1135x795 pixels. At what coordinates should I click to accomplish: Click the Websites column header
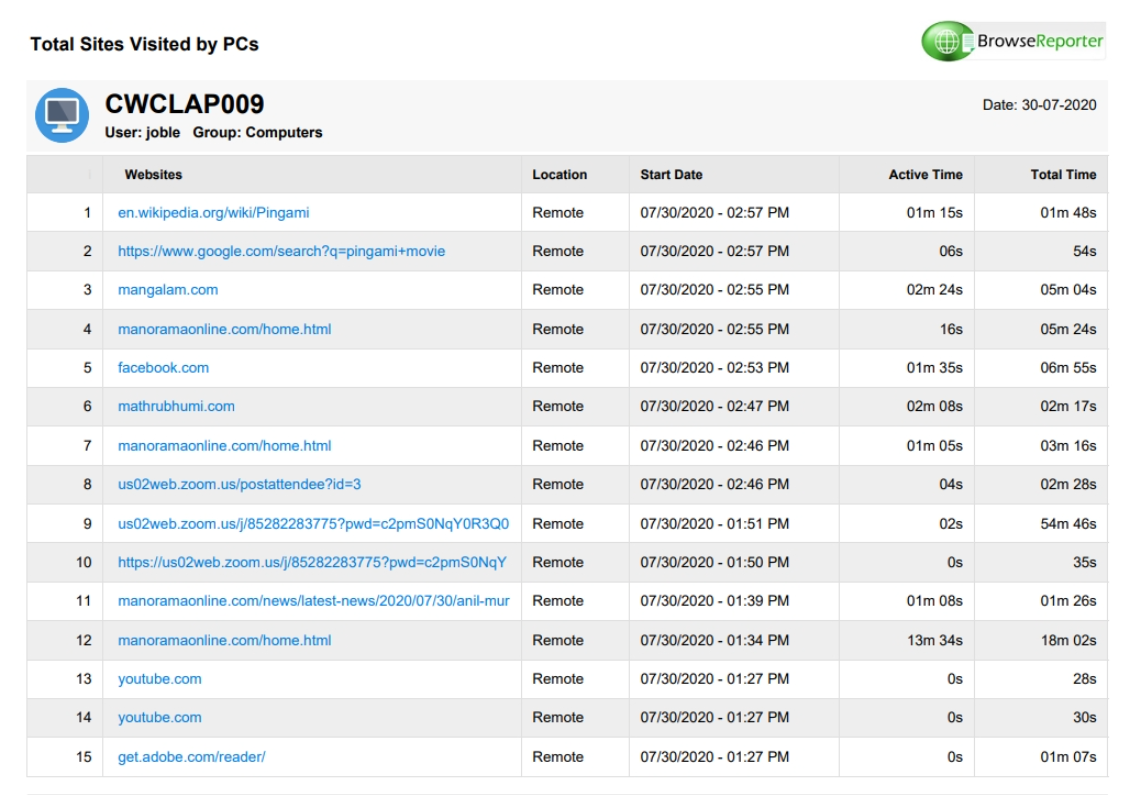153,174
